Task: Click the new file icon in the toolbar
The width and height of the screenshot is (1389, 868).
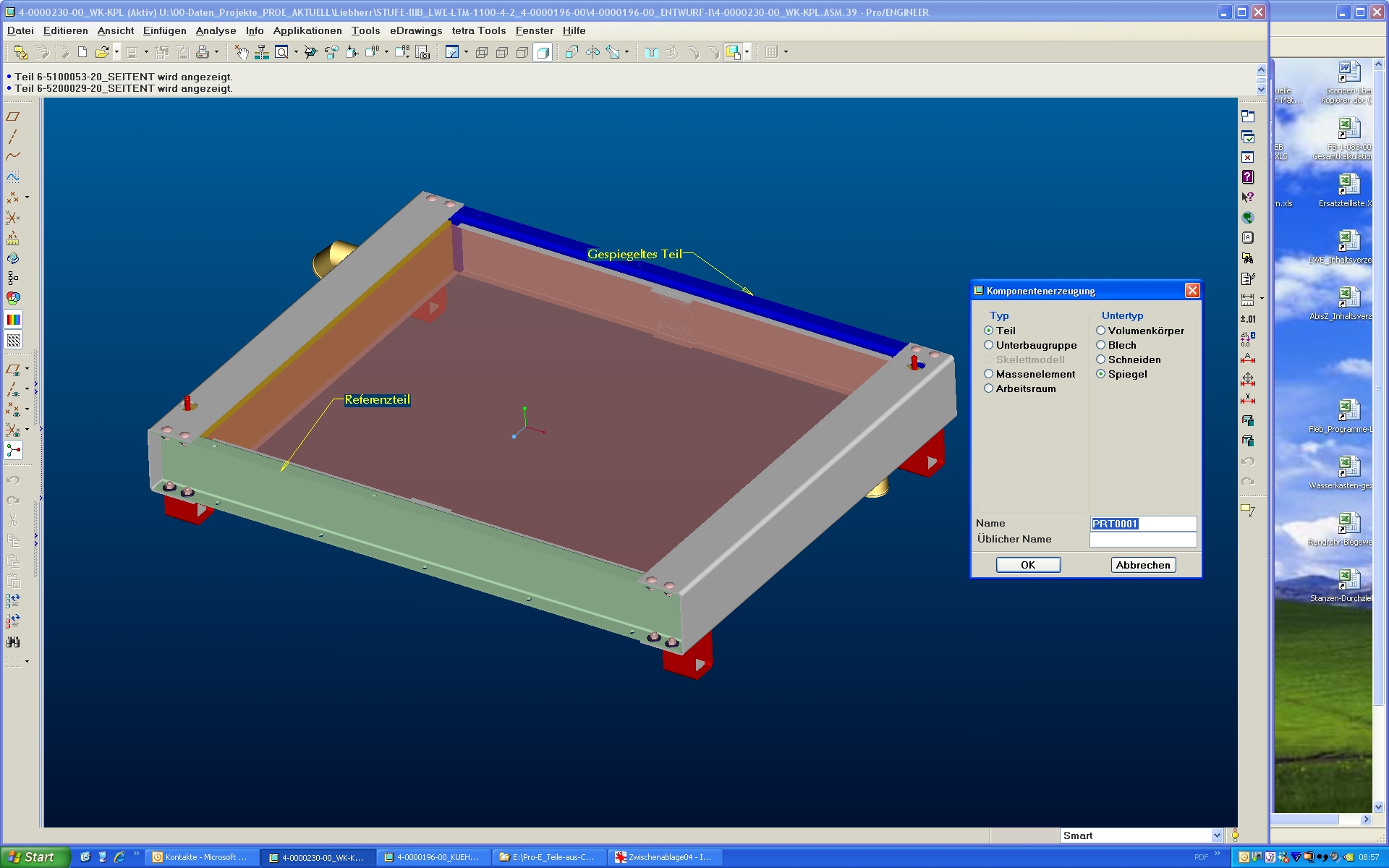Action: 82,52
